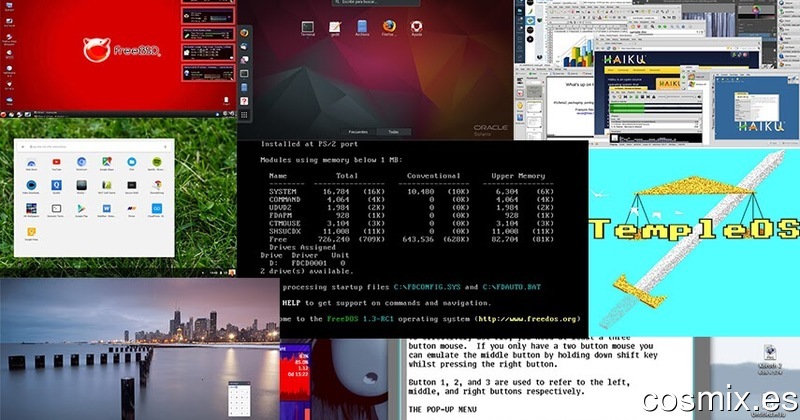Click the Chrome OS launcher search box
The image size is (800, 420).
[x=94, y=146]
